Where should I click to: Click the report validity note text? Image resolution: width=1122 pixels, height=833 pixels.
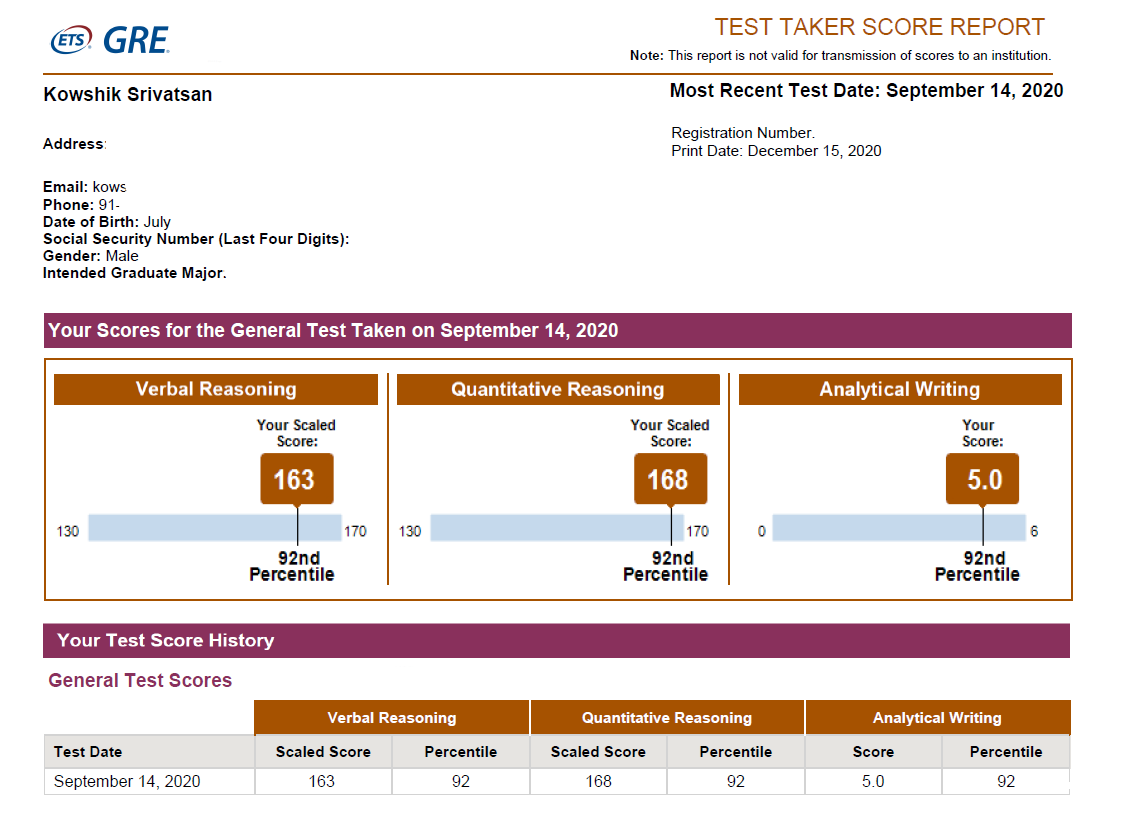[x=840, y=56]
